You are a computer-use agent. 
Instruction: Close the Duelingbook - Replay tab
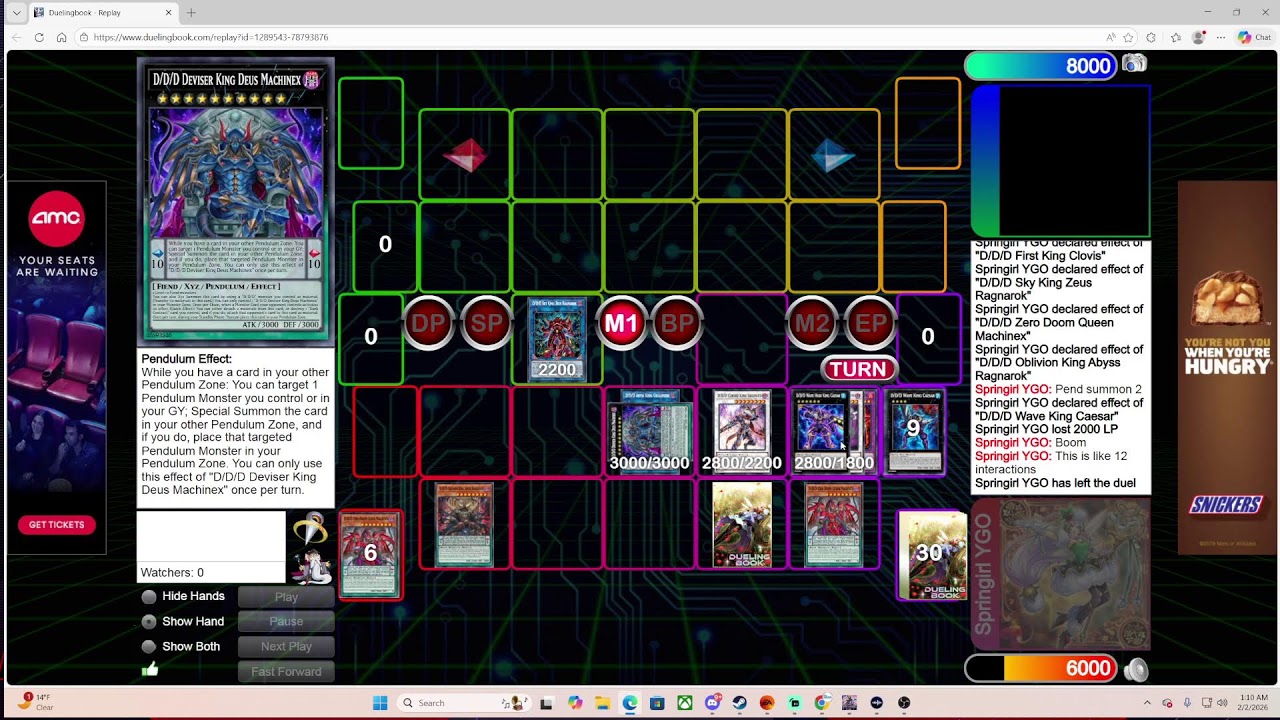click(168, 13)
